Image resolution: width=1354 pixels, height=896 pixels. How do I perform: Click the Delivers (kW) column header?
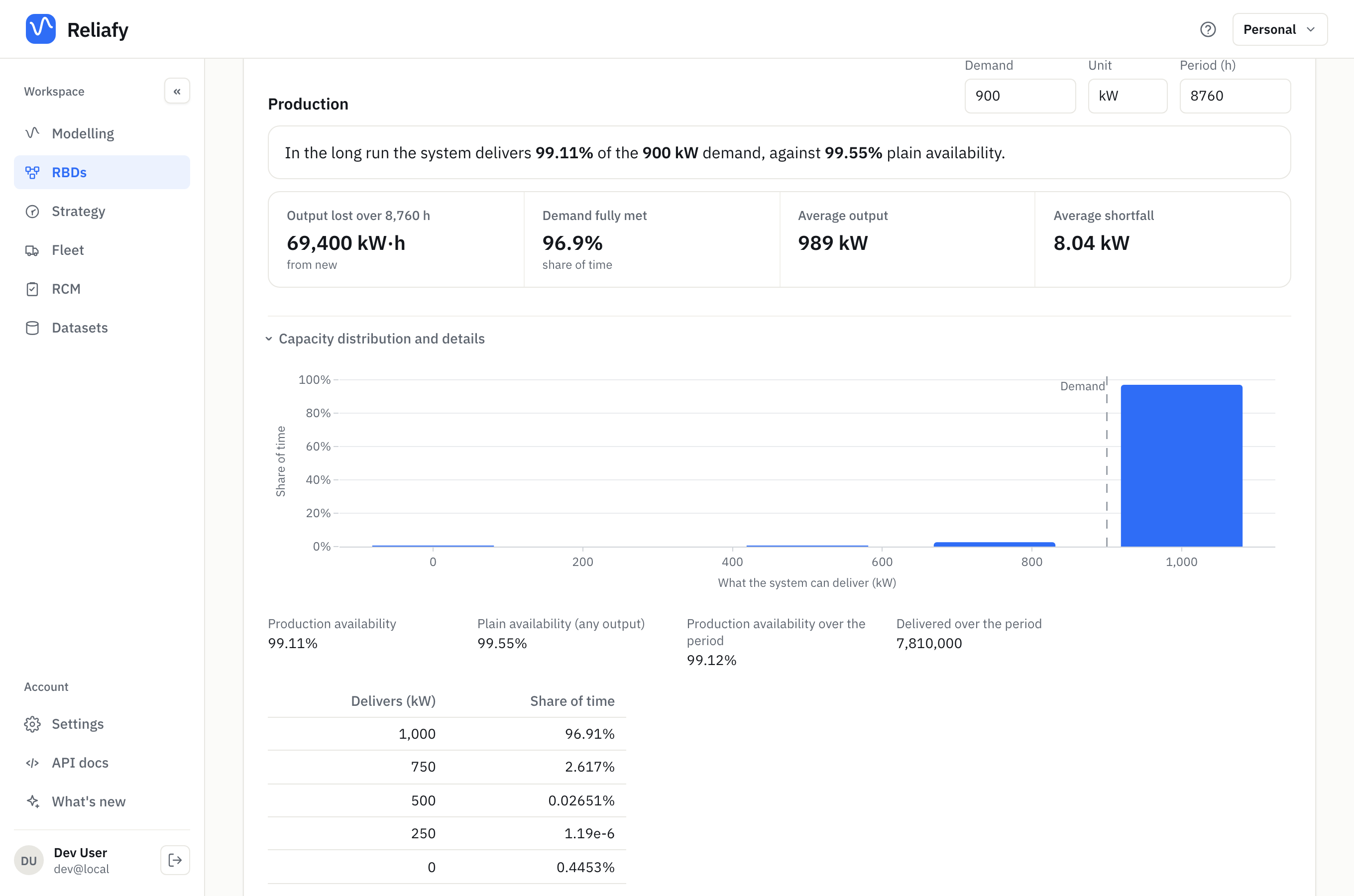[x=393, y=701]
